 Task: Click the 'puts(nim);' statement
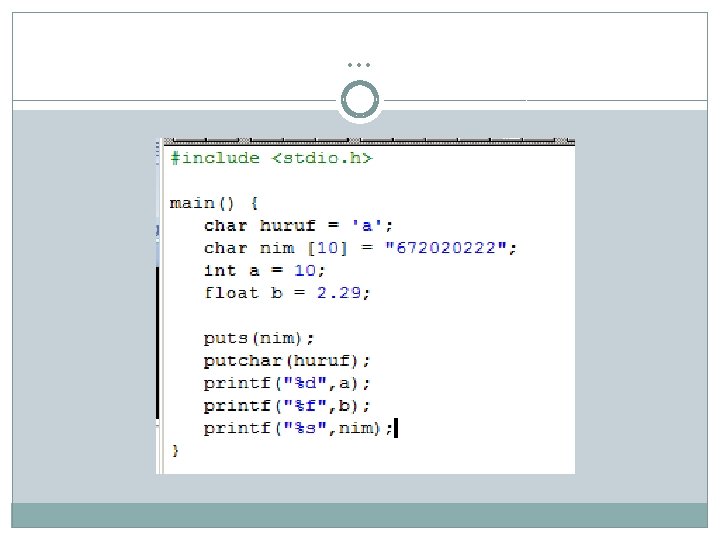click(x=259, y=338)
